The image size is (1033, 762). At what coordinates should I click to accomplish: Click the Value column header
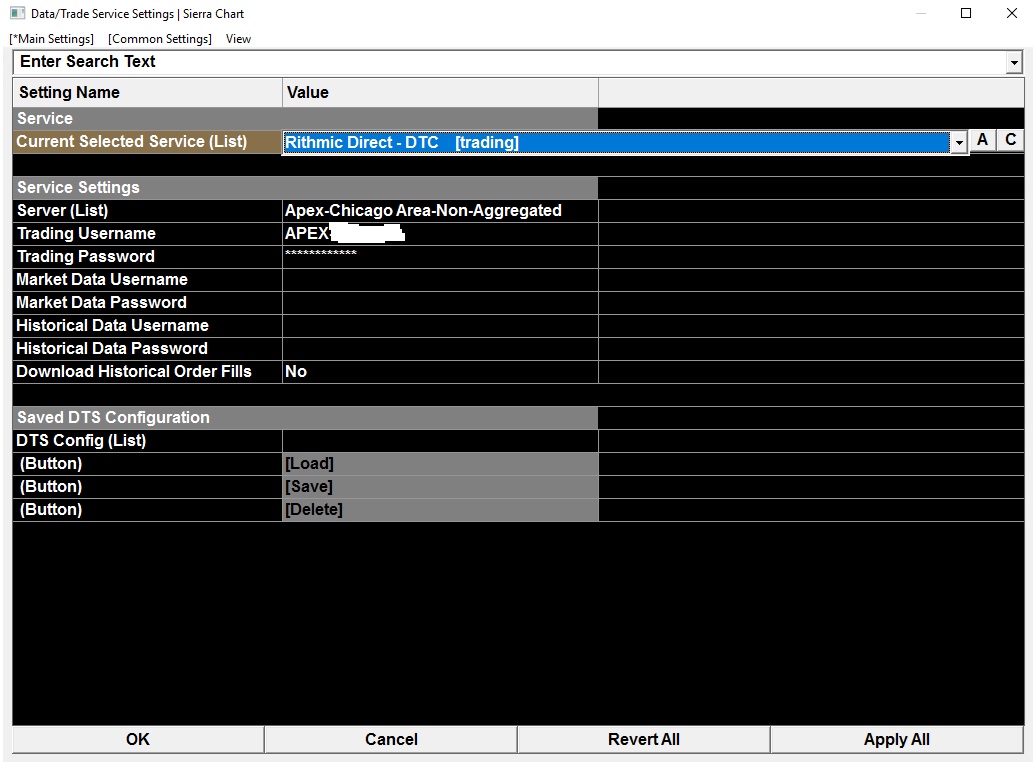pyautogui.click(x=440, y=93)
